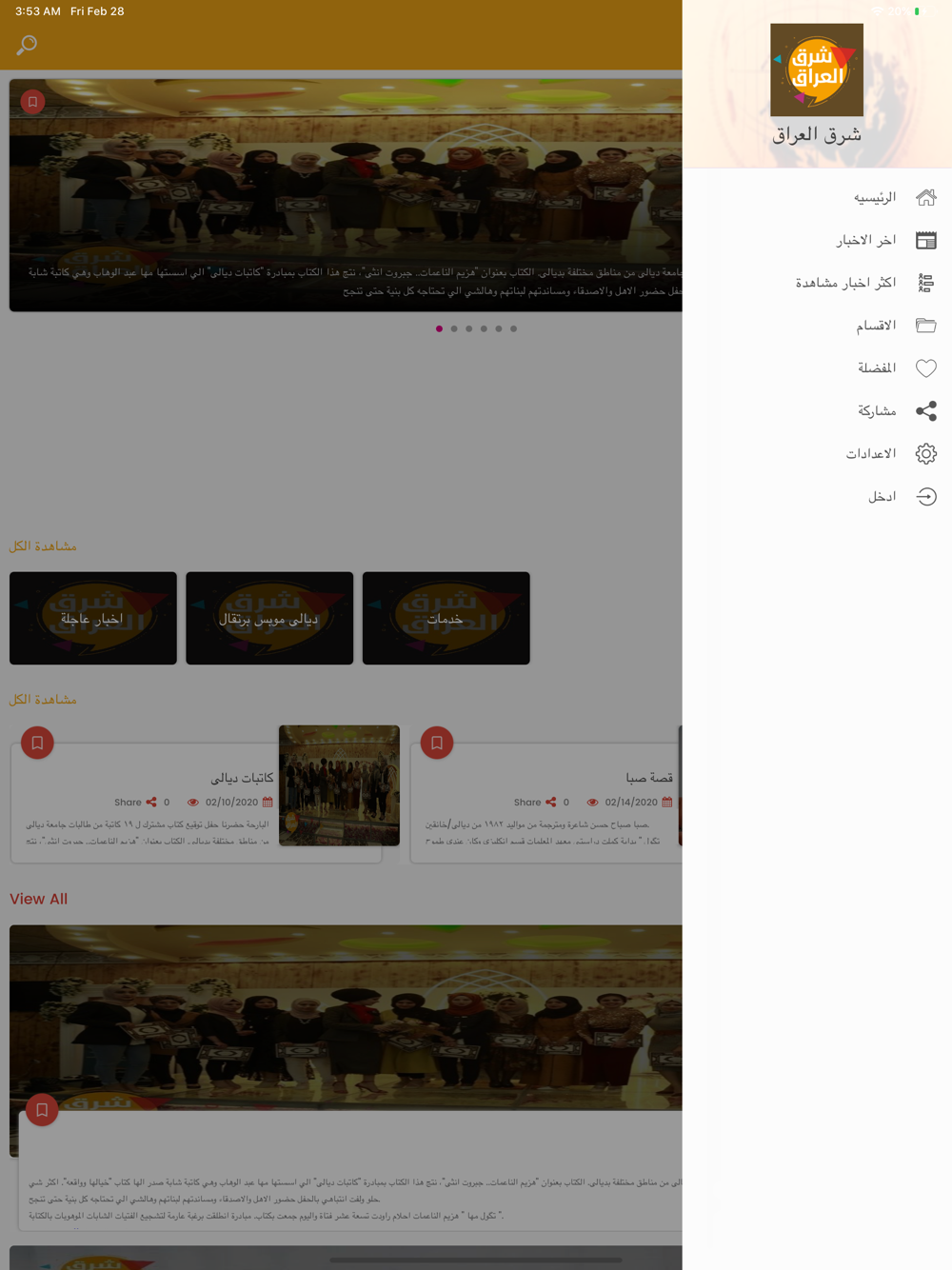
Task: Click the folder icon beside الاقسام
Action: [926, 326]
